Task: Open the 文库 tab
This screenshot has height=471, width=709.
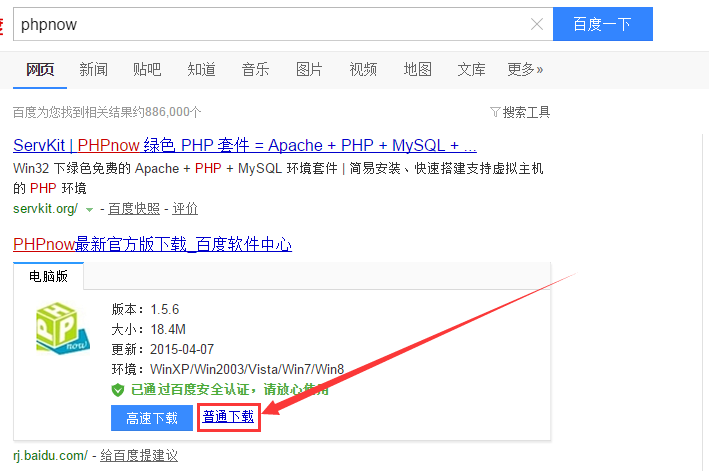Action: point(471,69)
